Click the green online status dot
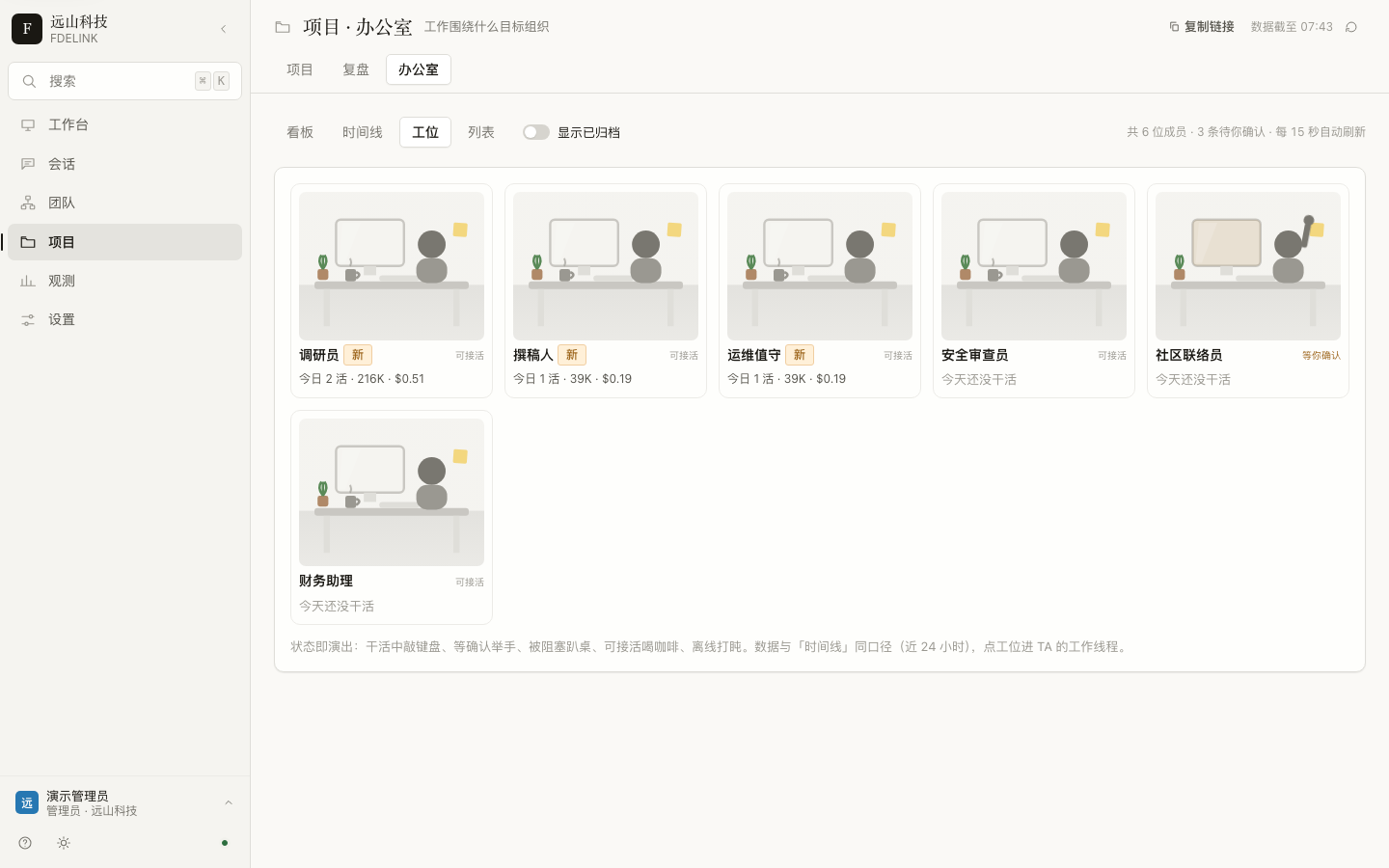The width and height of the screenshot is (1389, 868). coord(225,843)
